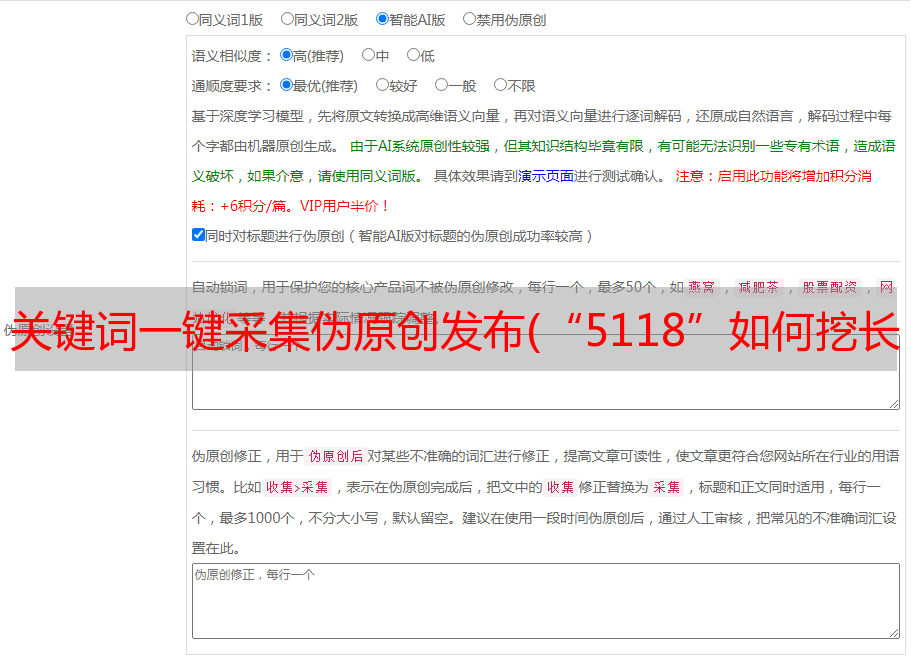Open the 演示页面 link
This screenshot has height=658, width=911.
(546, 176)
